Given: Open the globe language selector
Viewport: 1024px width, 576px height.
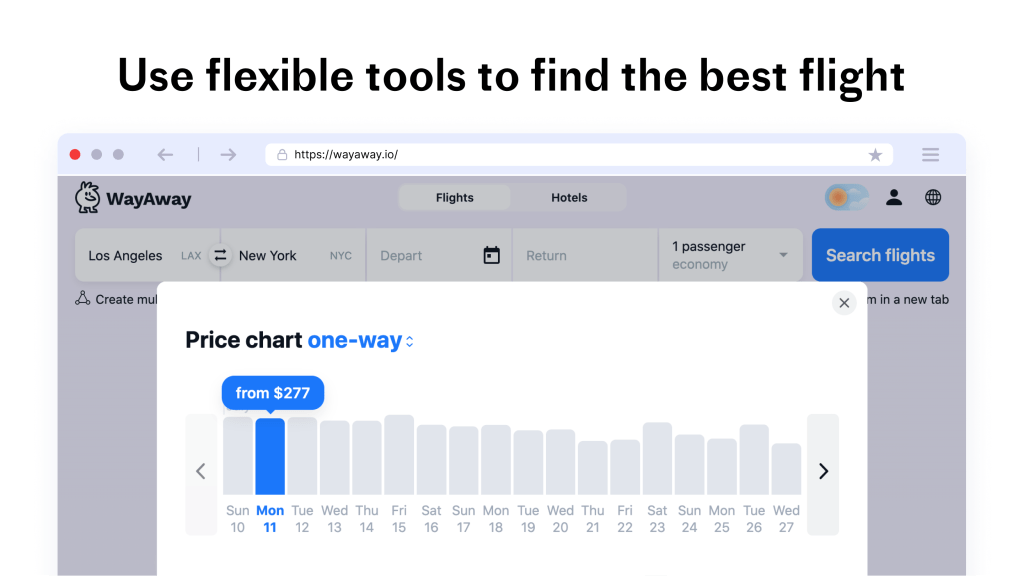Looking at the screenshot, I should pyautogui.click(x=933, y=197).
